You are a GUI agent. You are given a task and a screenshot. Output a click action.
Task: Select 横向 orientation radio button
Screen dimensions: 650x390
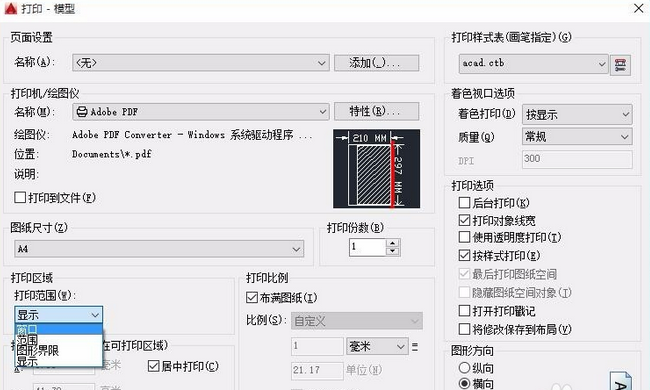point(465,384)
